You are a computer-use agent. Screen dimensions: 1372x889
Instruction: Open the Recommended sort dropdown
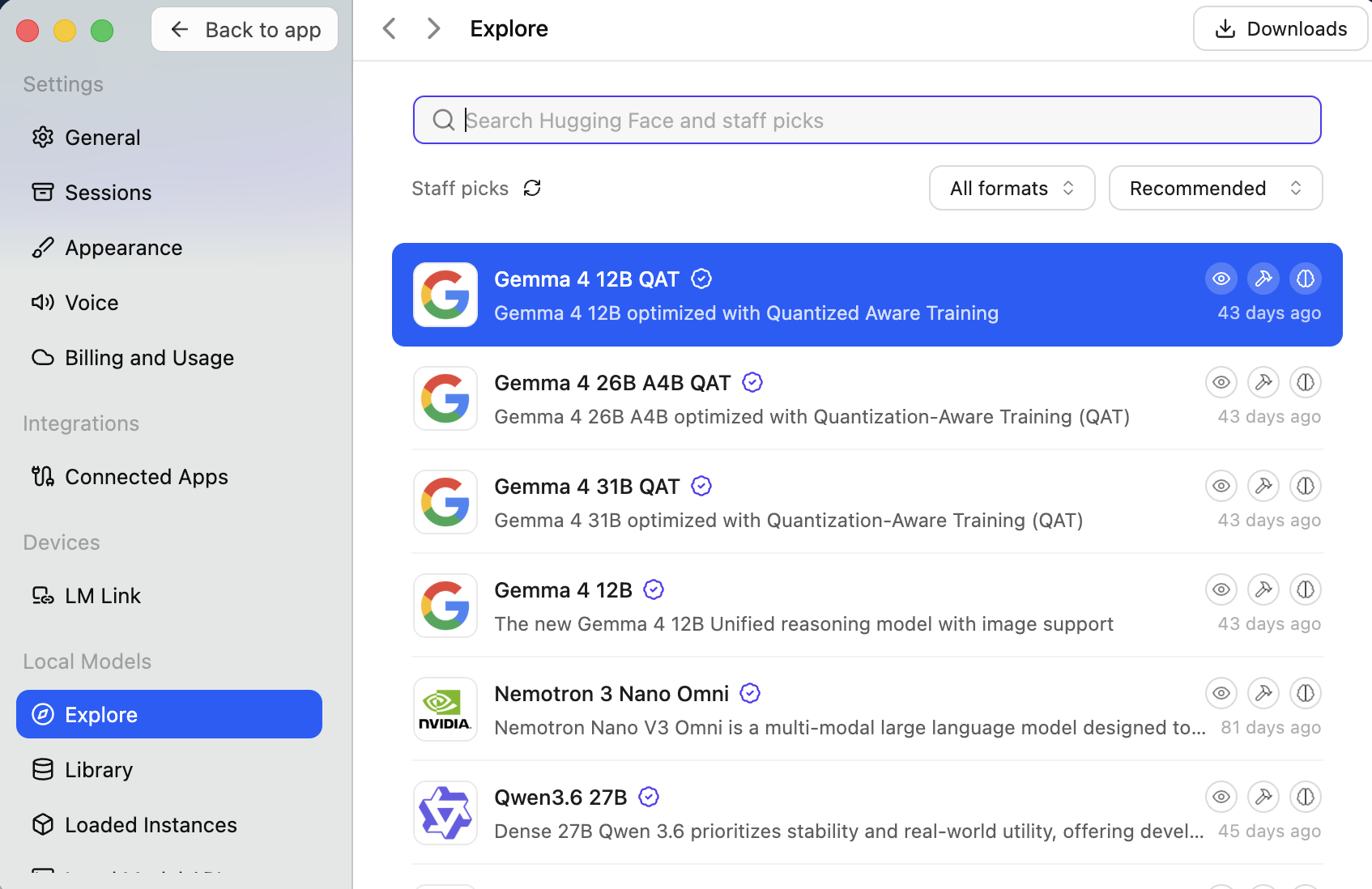tap(1216, 188)
